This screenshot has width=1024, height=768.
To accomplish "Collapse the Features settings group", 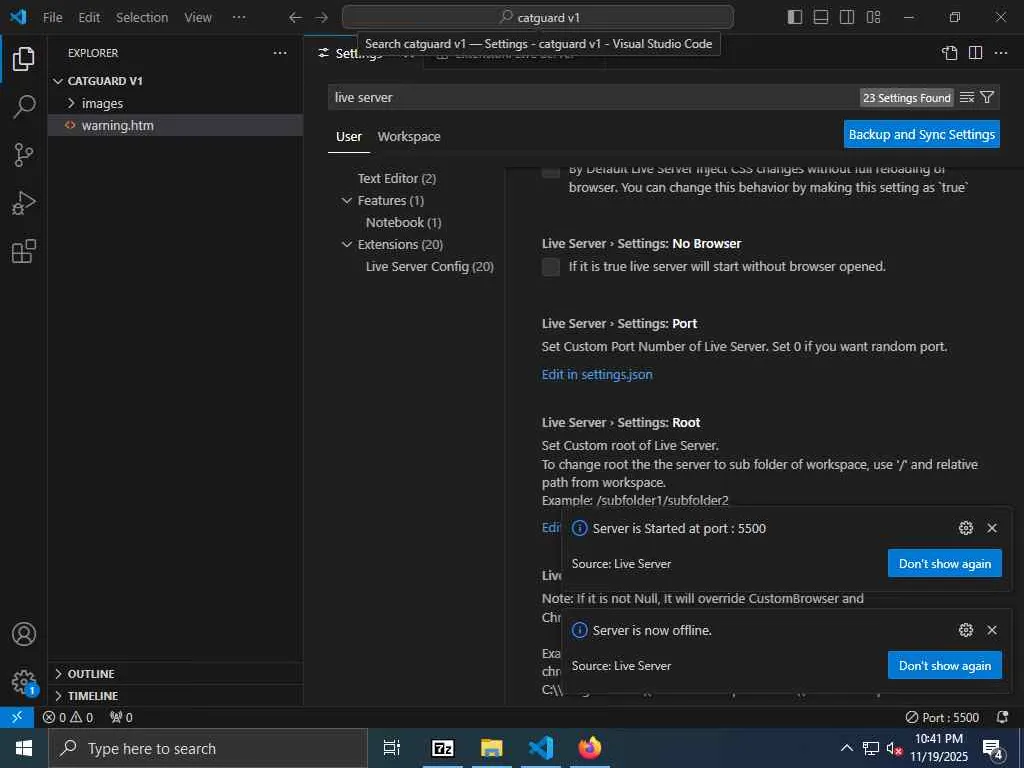I will (x=347, y=200).
